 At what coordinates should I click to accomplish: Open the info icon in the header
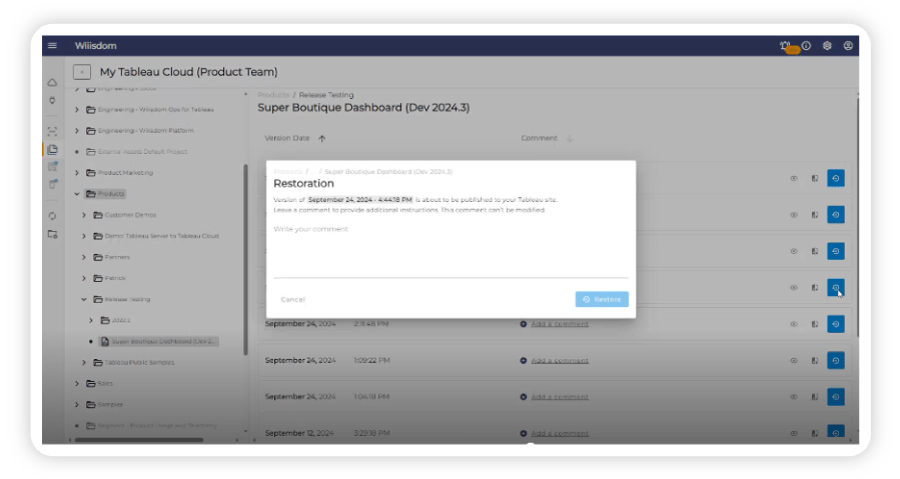(x=806, y=45)
